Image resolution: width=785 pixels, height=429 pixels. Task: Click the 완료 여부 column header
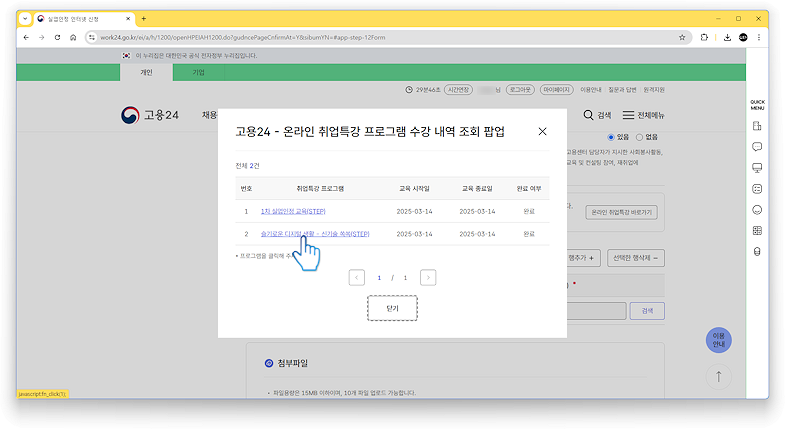click(529, 189)
